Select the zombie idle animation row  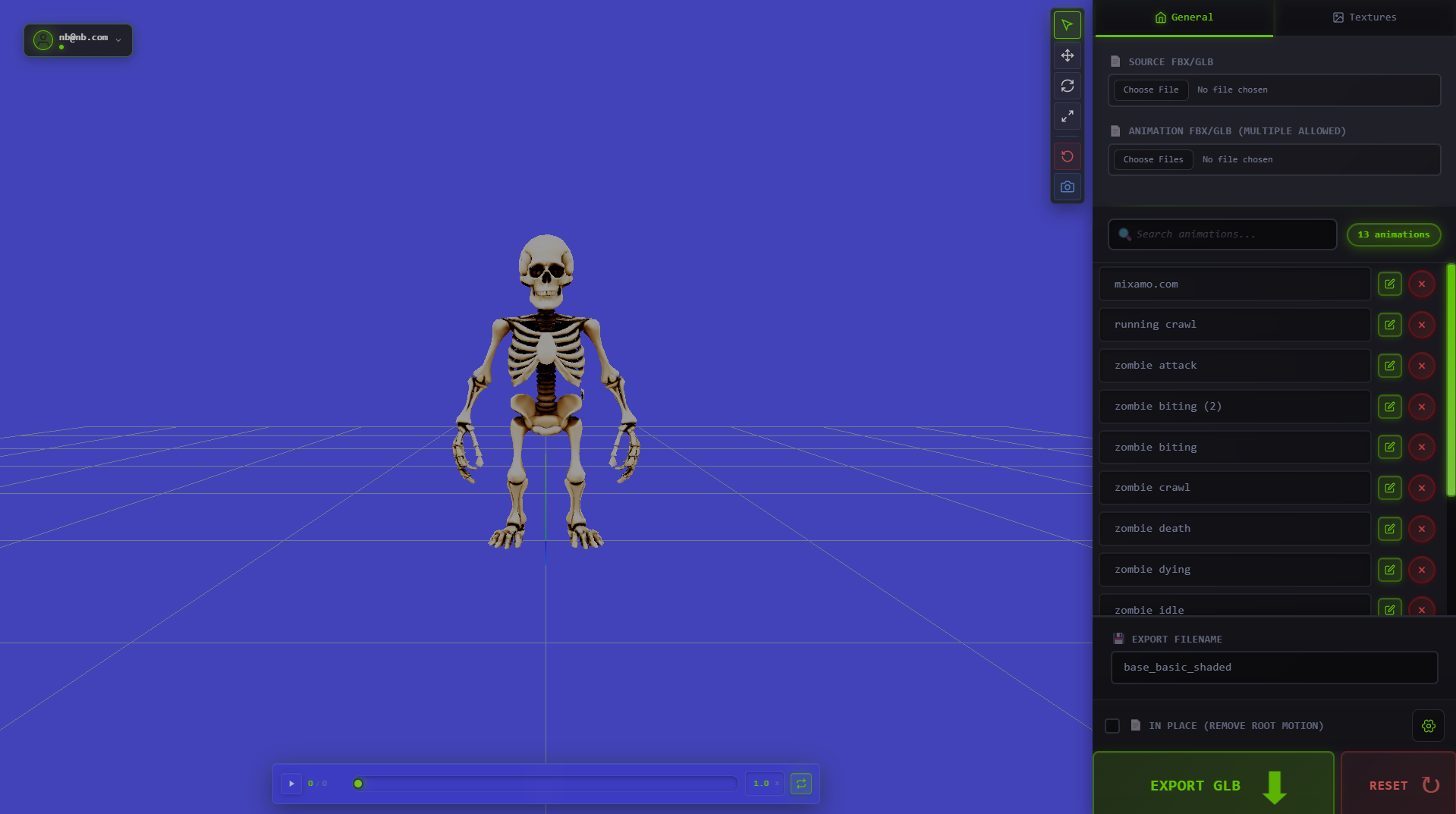[x=1234, y=605]
